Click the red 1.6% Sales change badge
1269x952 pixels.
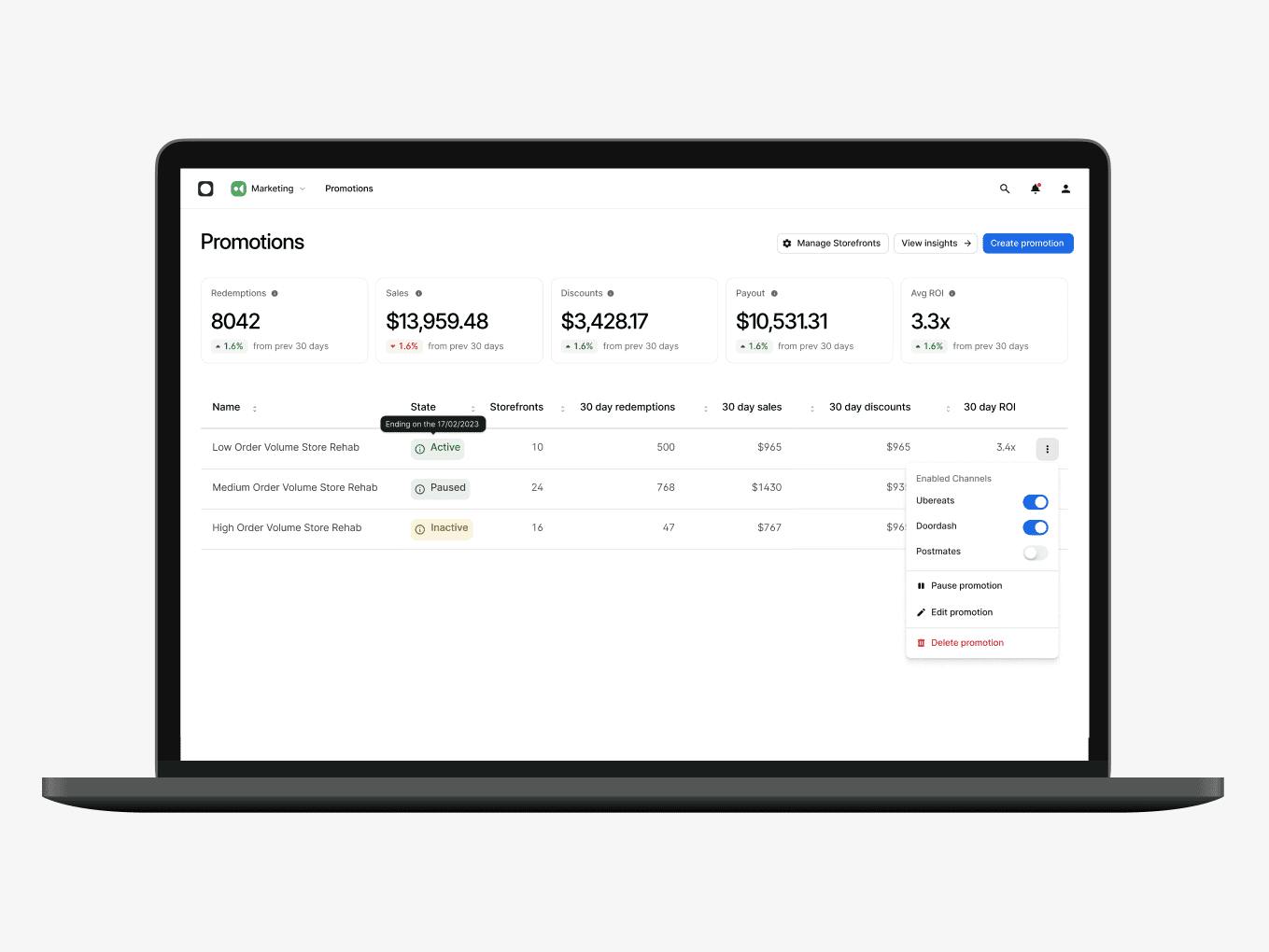[403, 346]
